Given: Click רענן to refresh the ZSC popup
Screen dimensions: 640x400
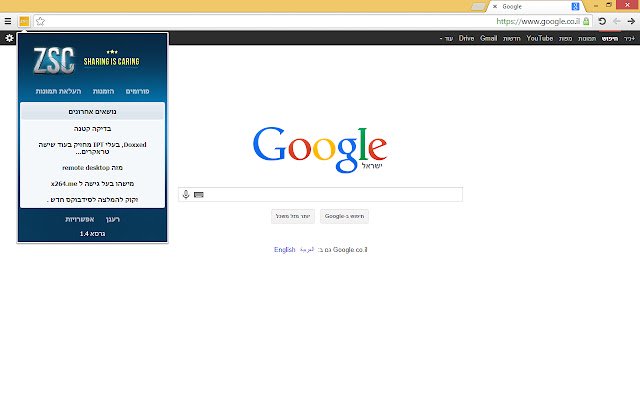Looking at the screenshot, I should 113,220.
